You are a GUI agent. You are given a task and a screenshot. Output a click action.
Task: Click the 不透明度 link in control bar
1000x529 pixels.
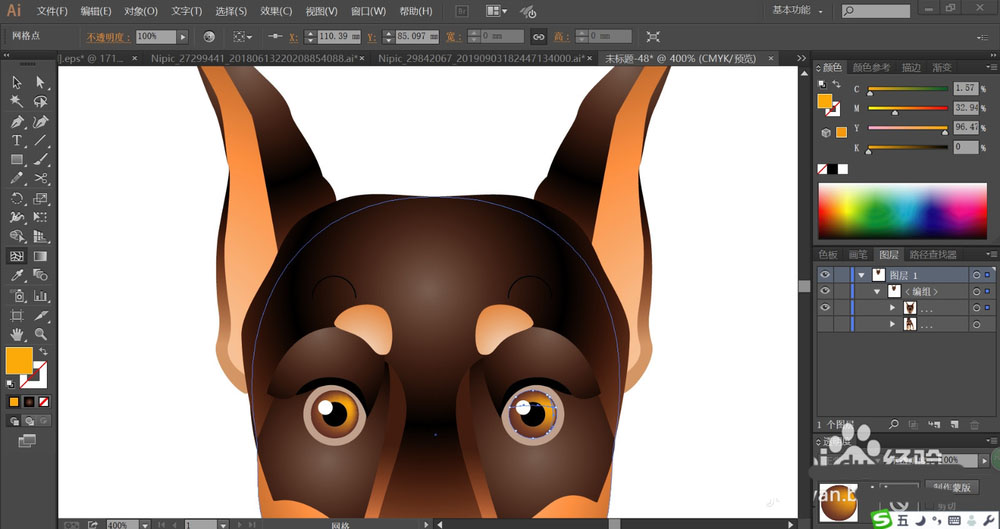tap(107, 36)
